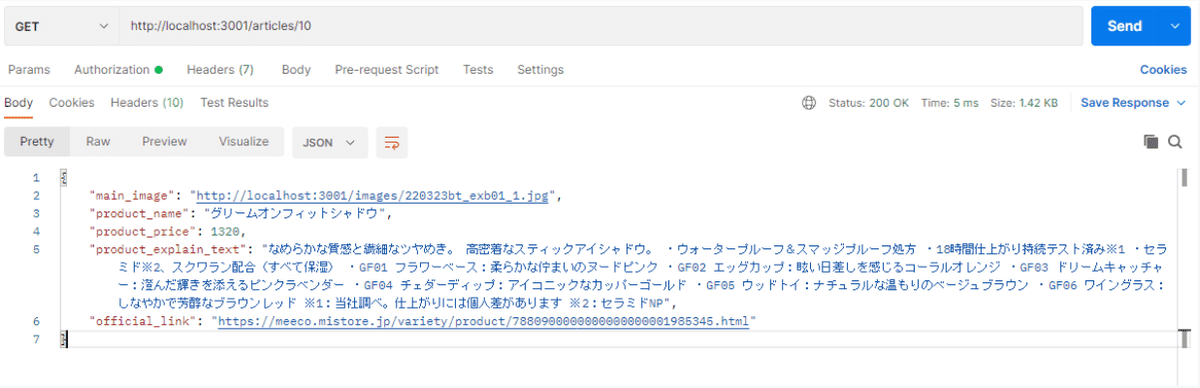Viewport: 1200px width, 388px height.
Task: Send the request
Action: pyautogui.click(x=1125, y=26)
